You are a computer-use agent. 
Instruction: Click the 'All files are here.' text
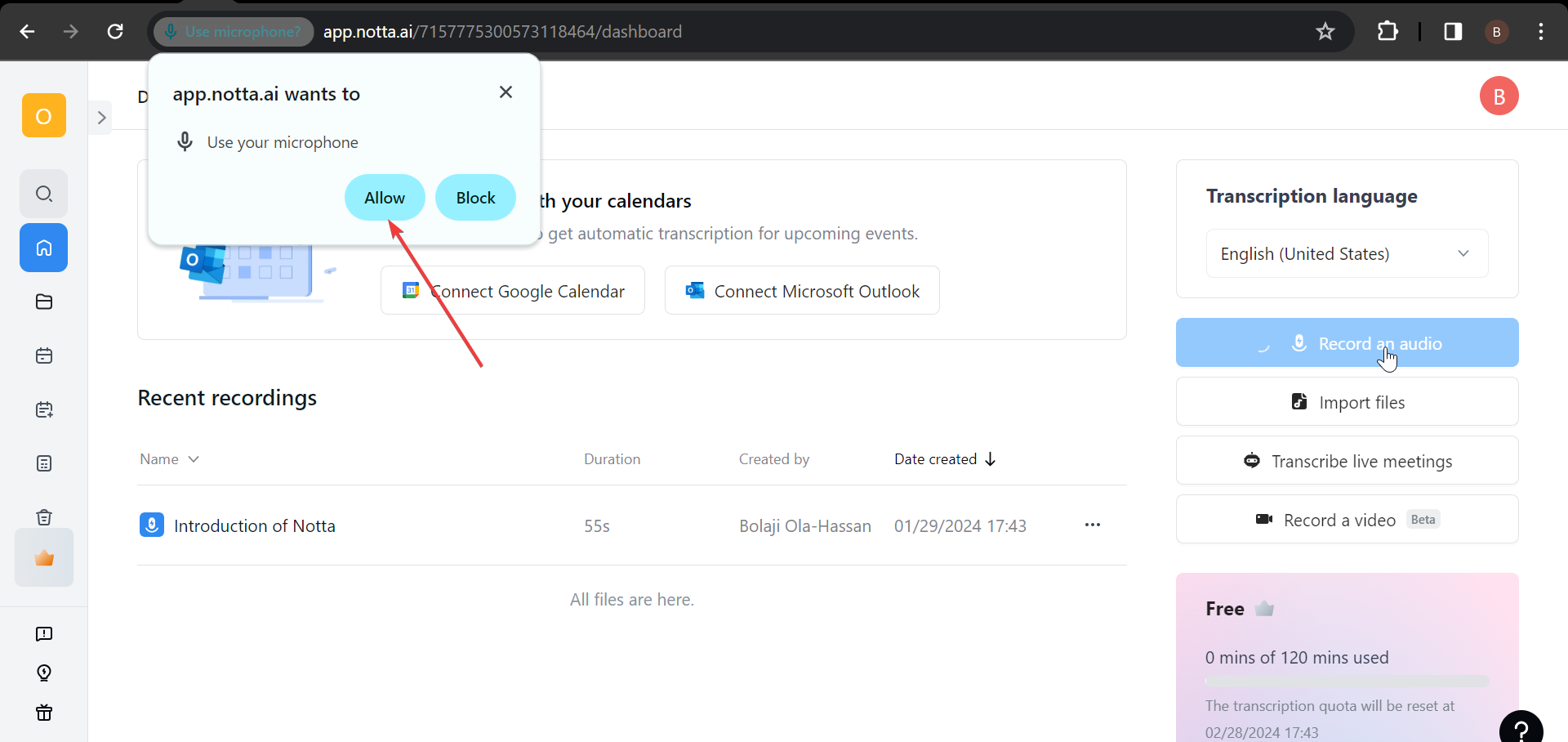point(632,600)
